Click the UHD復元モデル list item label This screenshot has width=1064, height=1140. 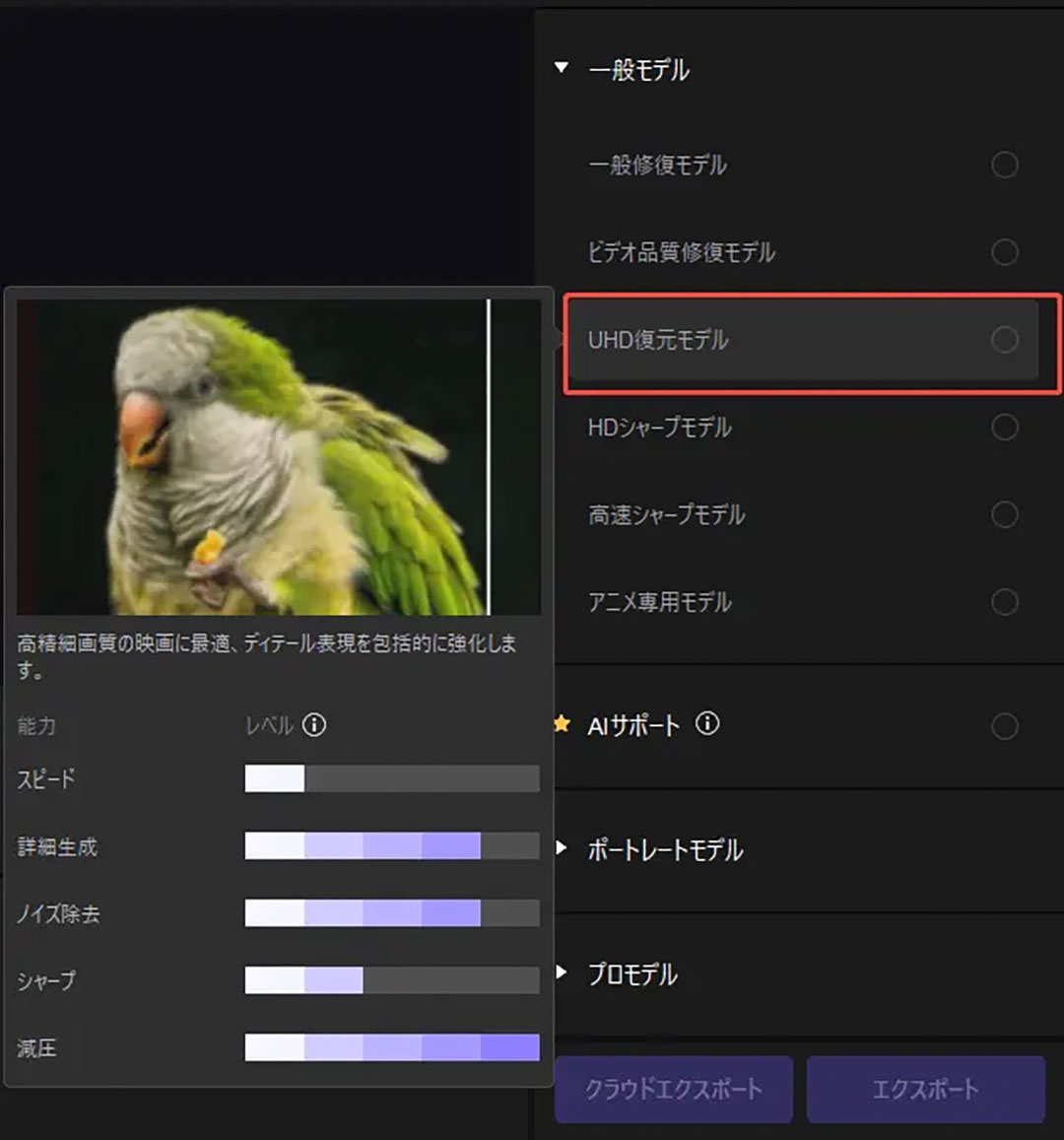pyautogui.click(x=658, y=340)
